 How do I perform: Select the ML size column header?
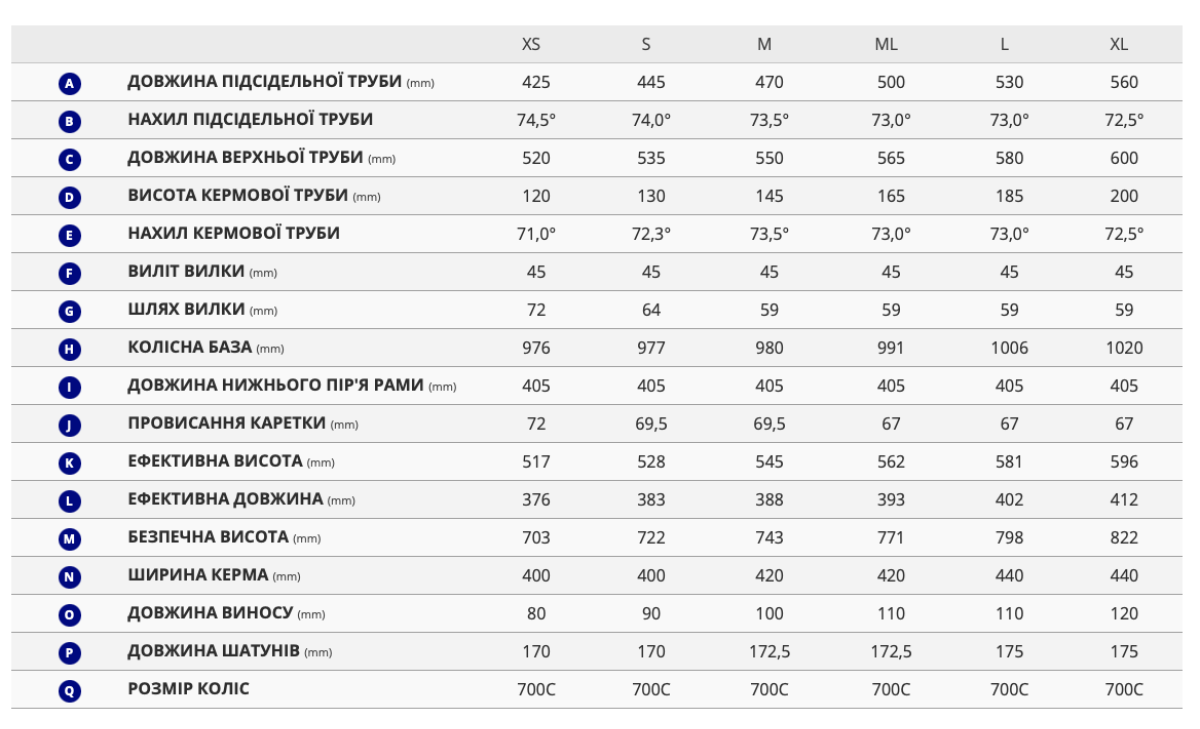886,45
